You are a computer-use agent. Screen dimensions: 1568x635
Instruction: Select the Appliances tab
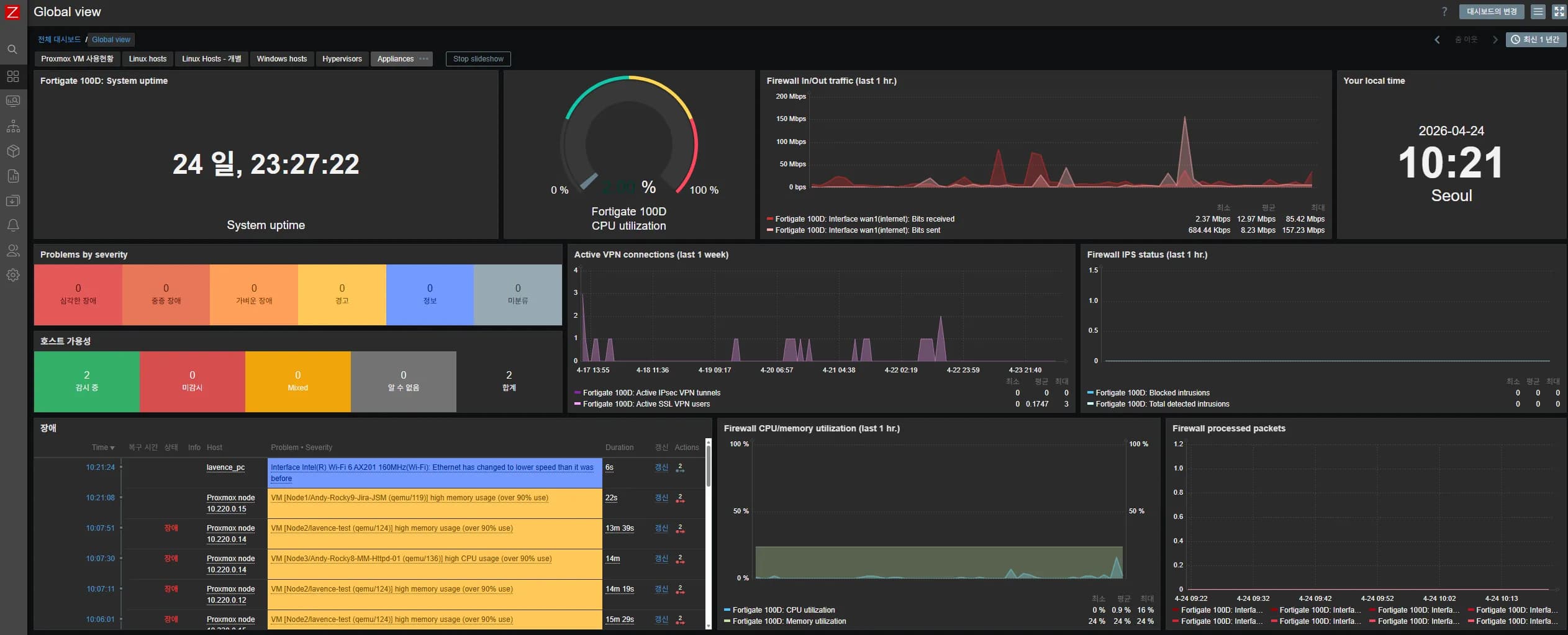pyautogui.click(x=396, y=59)
